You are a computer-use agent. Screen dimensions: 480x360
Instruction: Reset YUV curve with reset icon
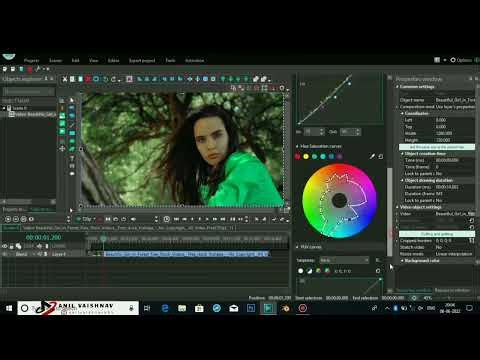[378, 271]
